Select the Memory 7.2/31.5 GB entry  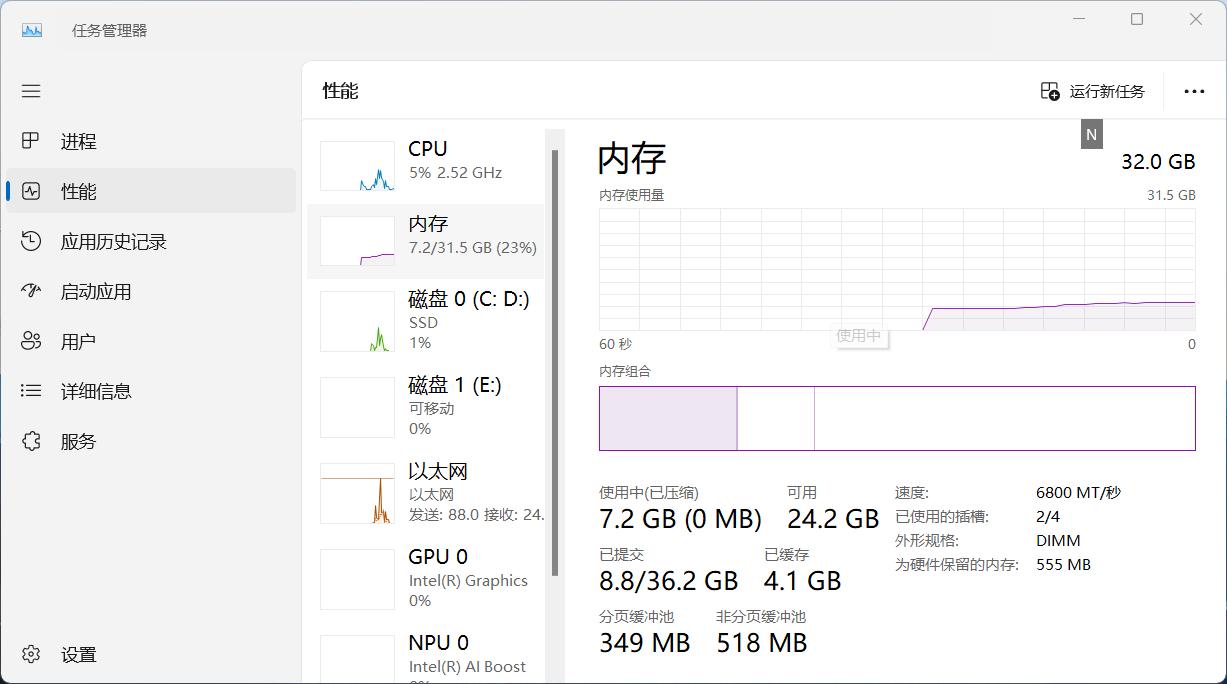point(471,236)
